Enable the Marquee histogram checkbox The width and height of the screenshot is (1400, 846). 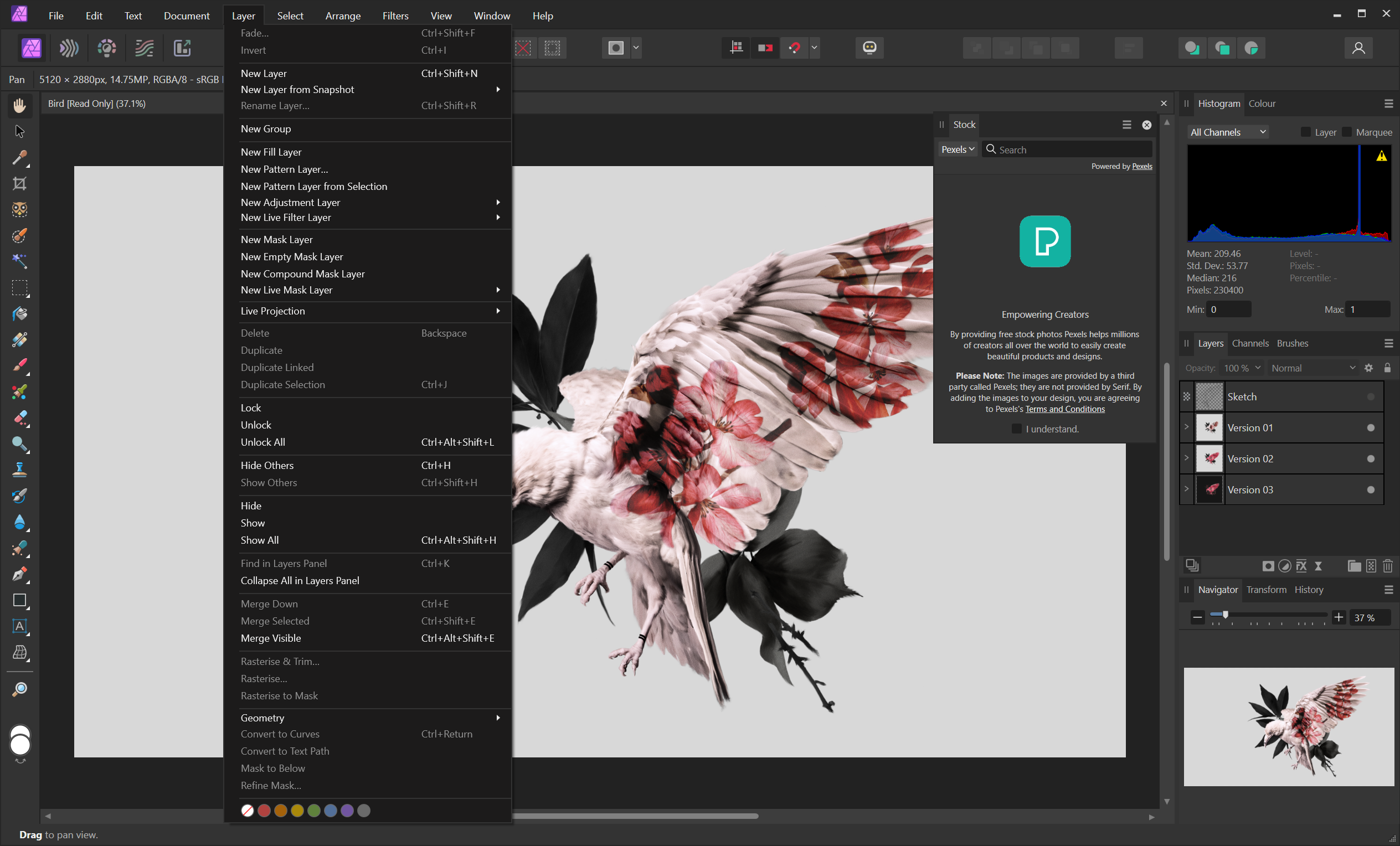click(1347, 132)
